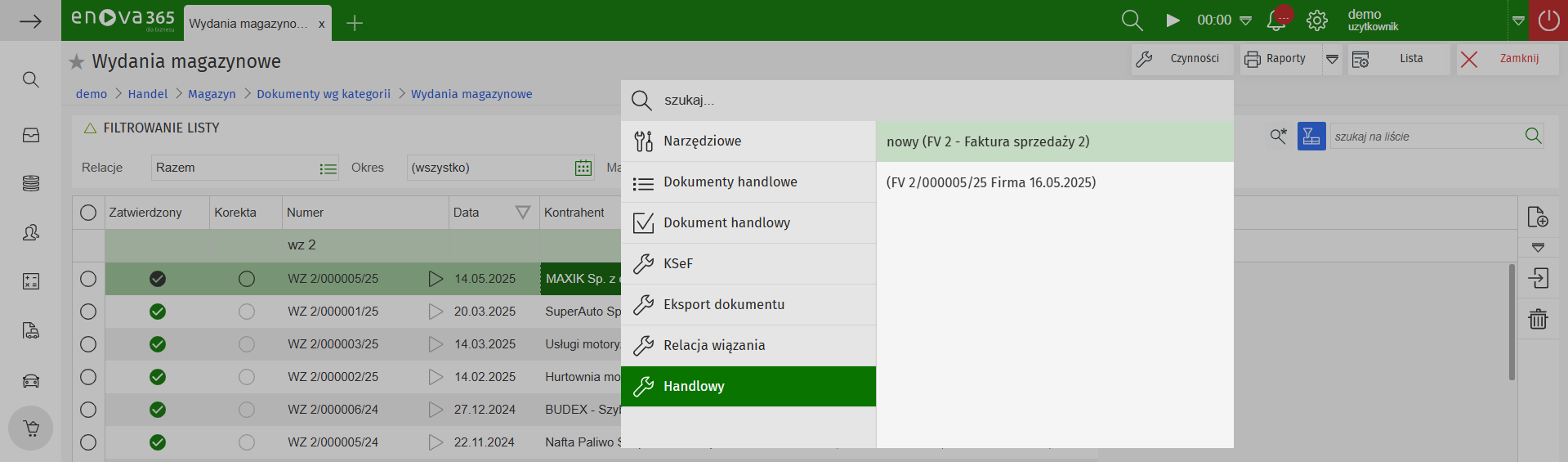Choose KSeF from the menu
1568x462 pixels.
pos(677,264)
